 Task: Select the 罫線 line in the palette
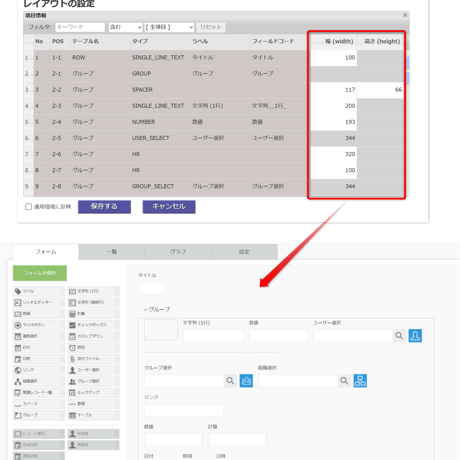(x=93, y=404)
